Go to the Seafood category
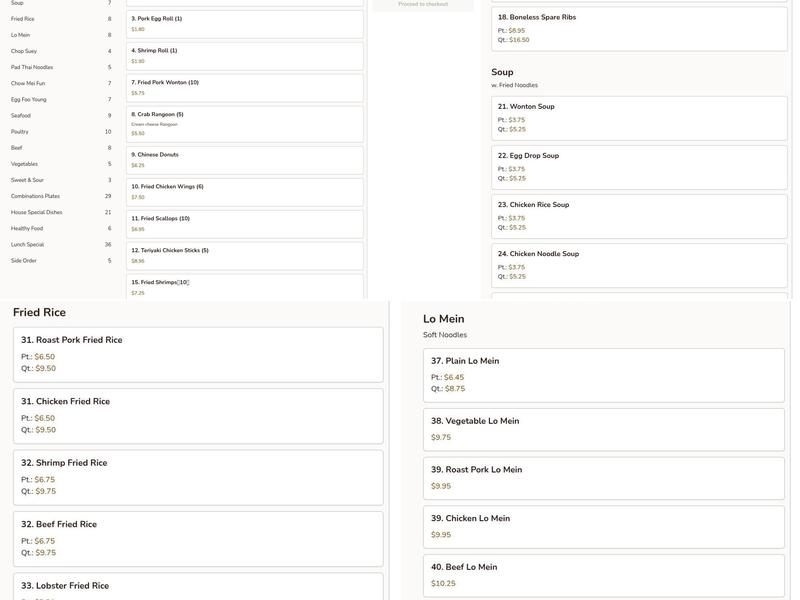 (x=20, y=116)
